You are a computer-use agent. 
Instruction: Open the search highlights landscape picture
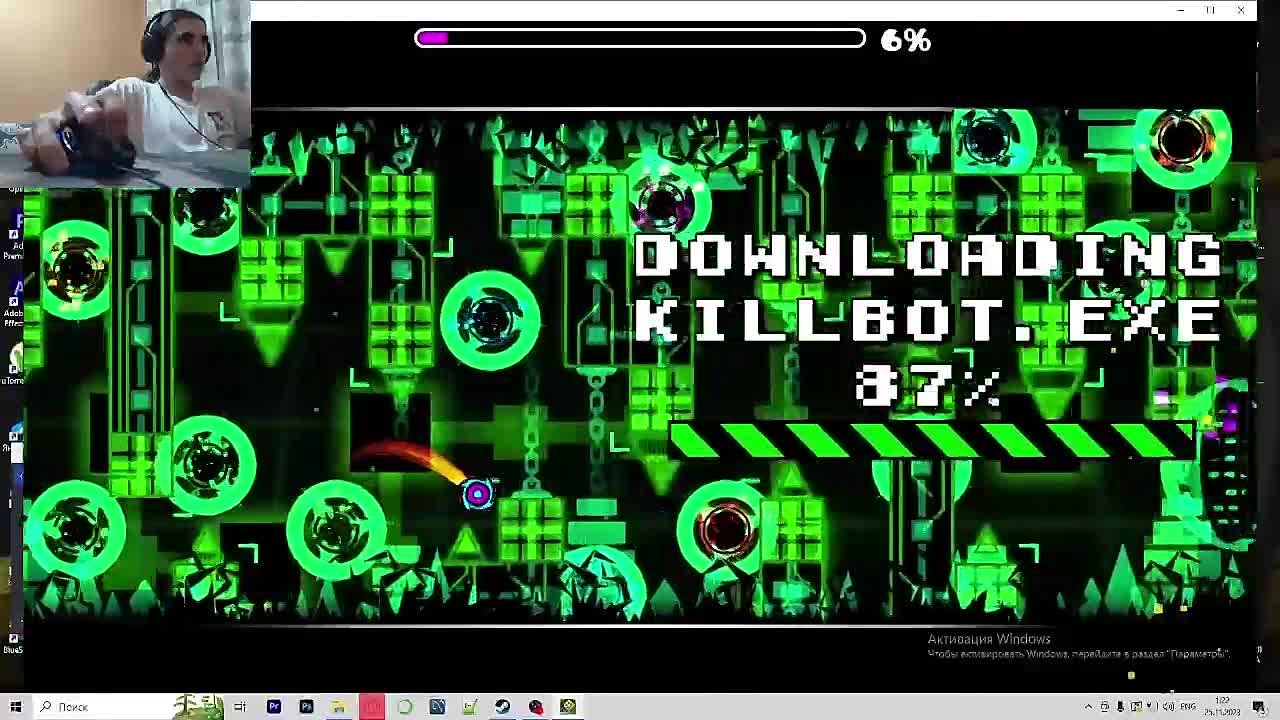198,707
